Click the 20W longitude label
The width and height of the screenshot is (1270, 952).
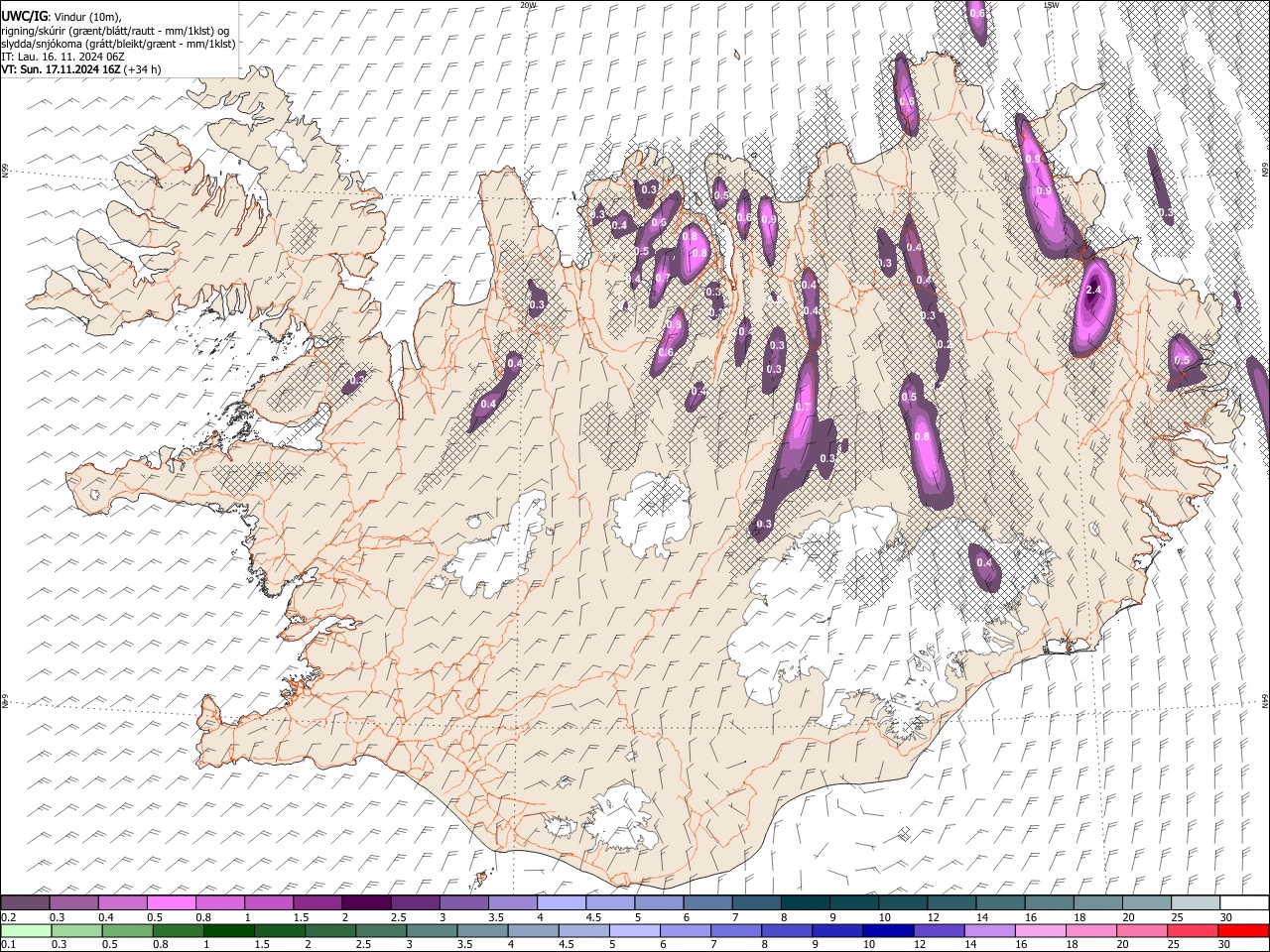[528, 5]
